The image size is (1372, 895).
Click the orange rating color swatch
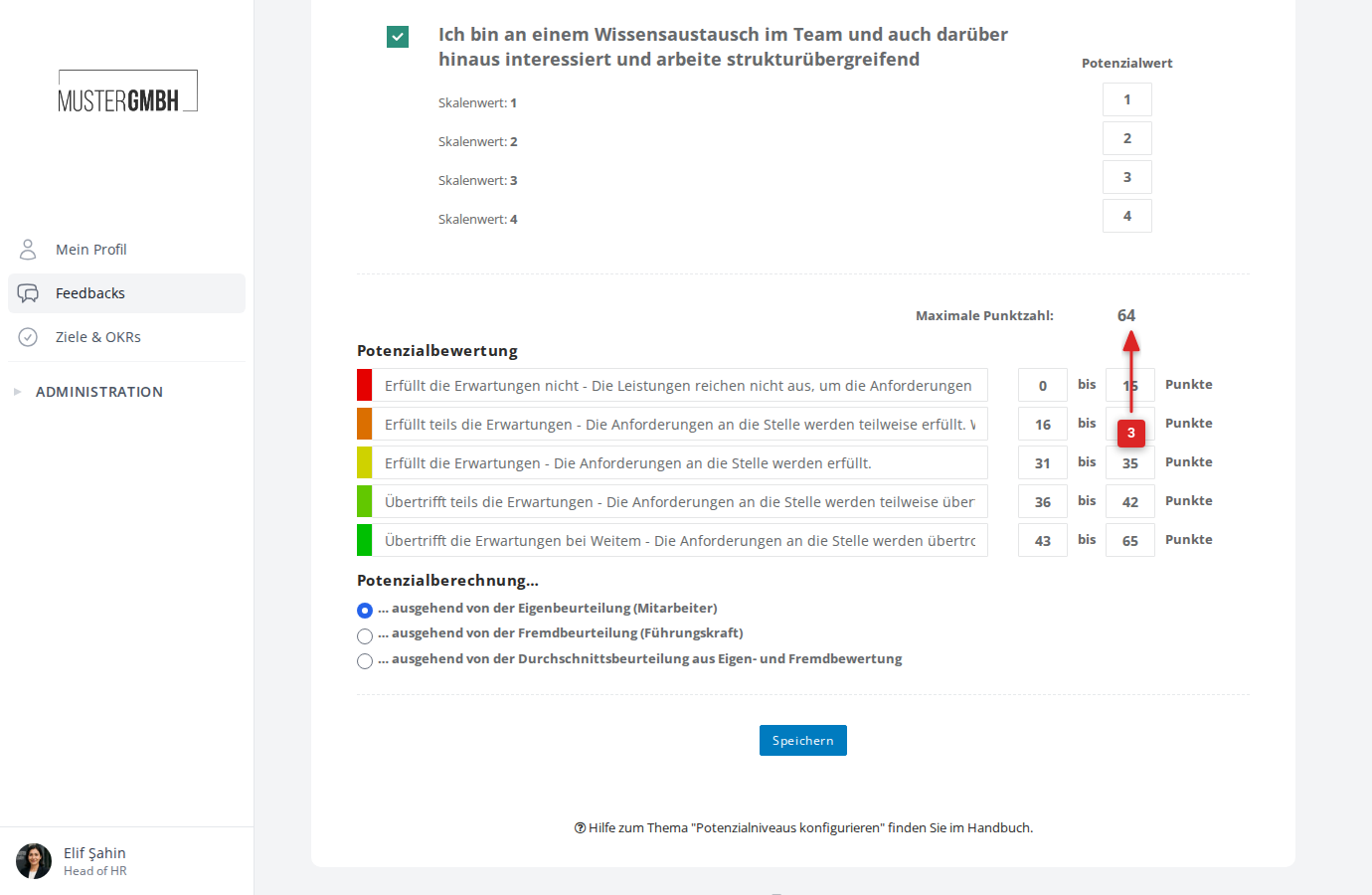[x=365, y=424]
